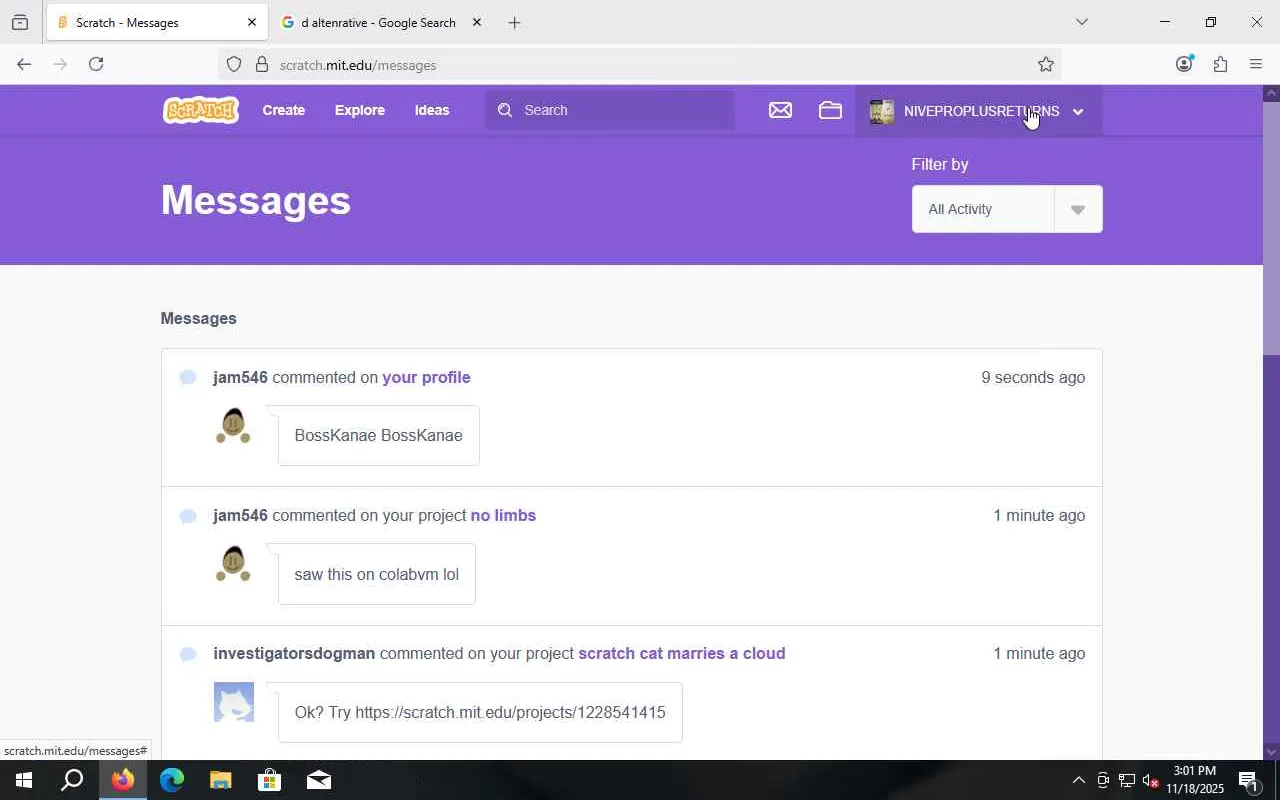
Task: Open the Ideas menu item
Action: coord(432,110)
